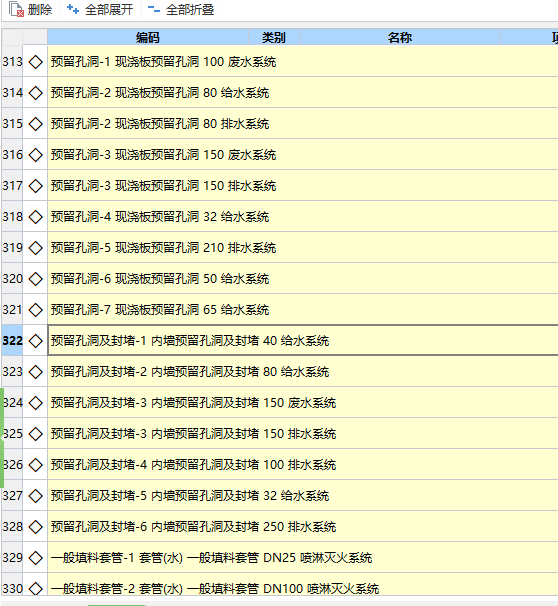Click 全部折叠 collapse all icon
The width and height of the screenshot is (558, 606).
154,9
